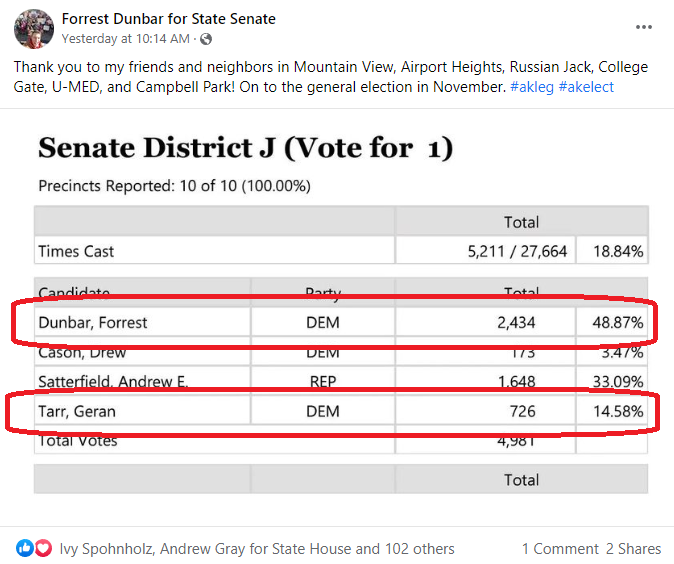
Task: Open the post's three-dot options menu
Action: 643,27
